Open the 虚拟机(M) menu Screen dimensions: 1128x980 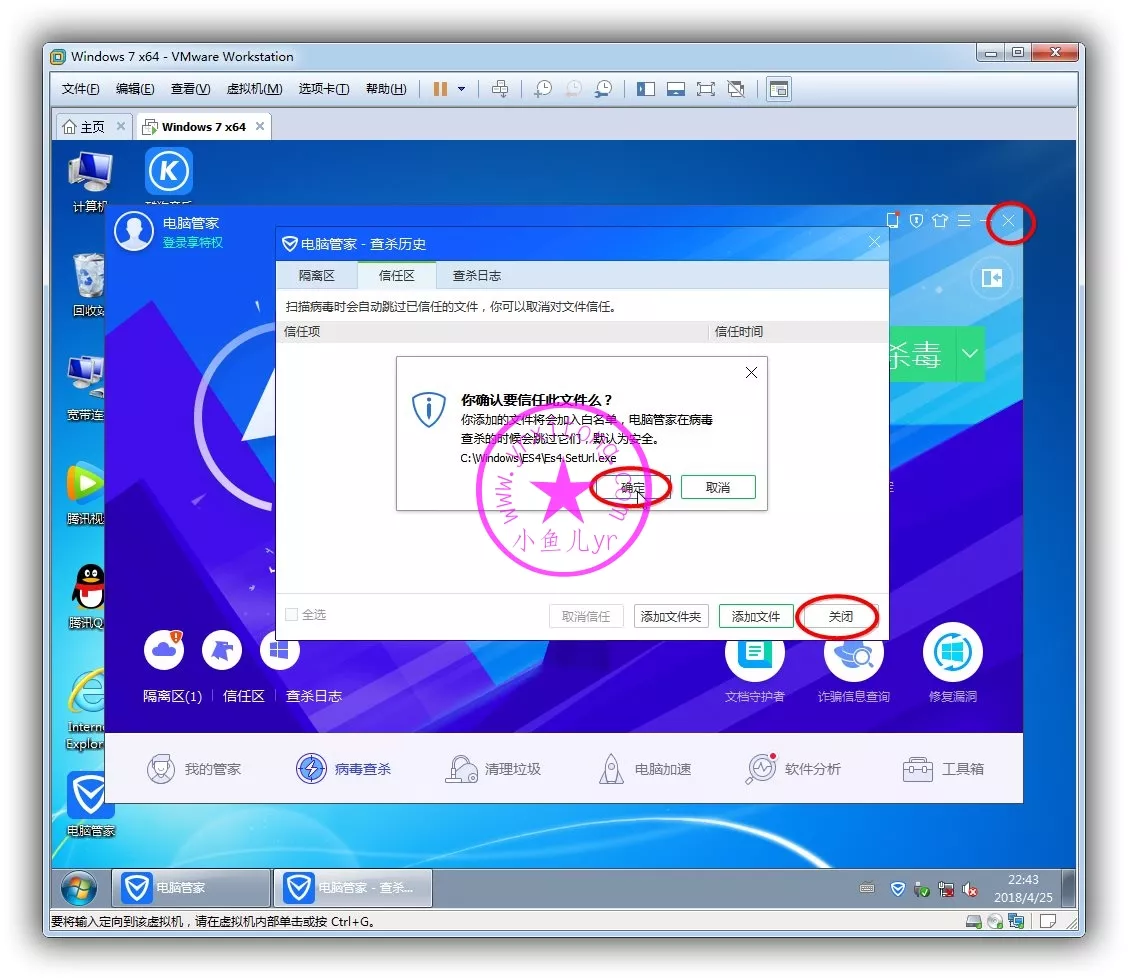tap(254, 89)
